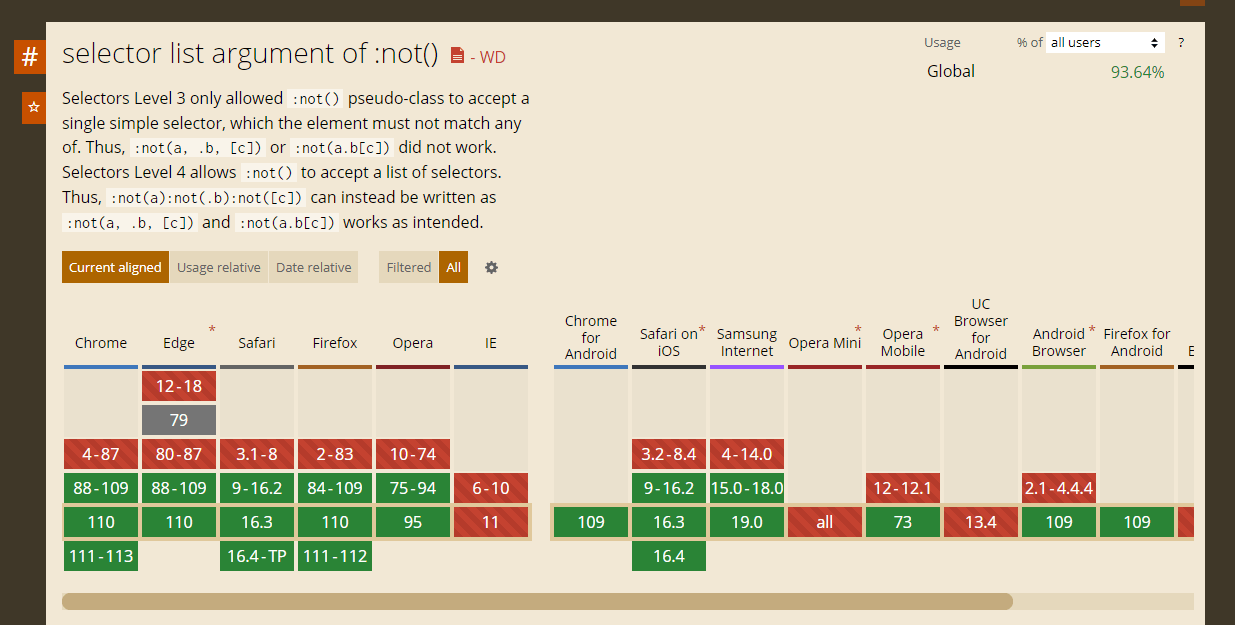Select the gray Edge 79 cell
Screen dimensions: 1235x625
pyautogui.click(x=179, y=420)
